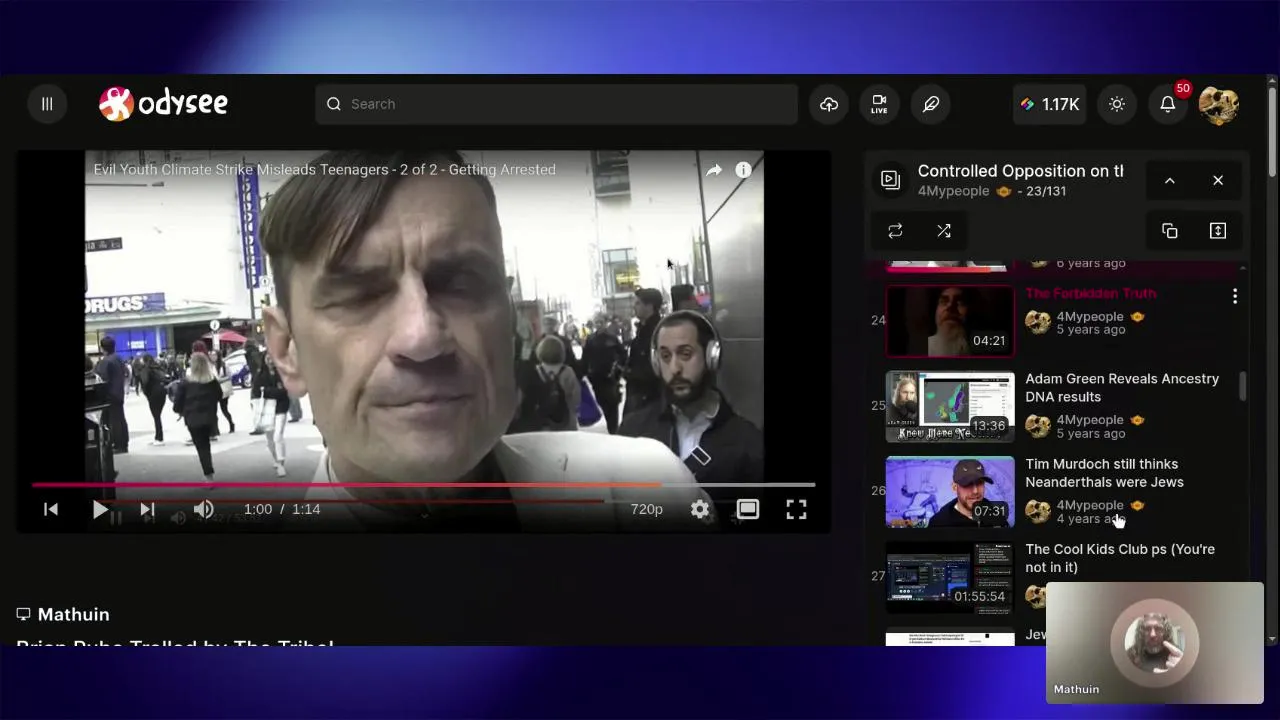
Task: Close the playlist panel
Action: 1218,181
